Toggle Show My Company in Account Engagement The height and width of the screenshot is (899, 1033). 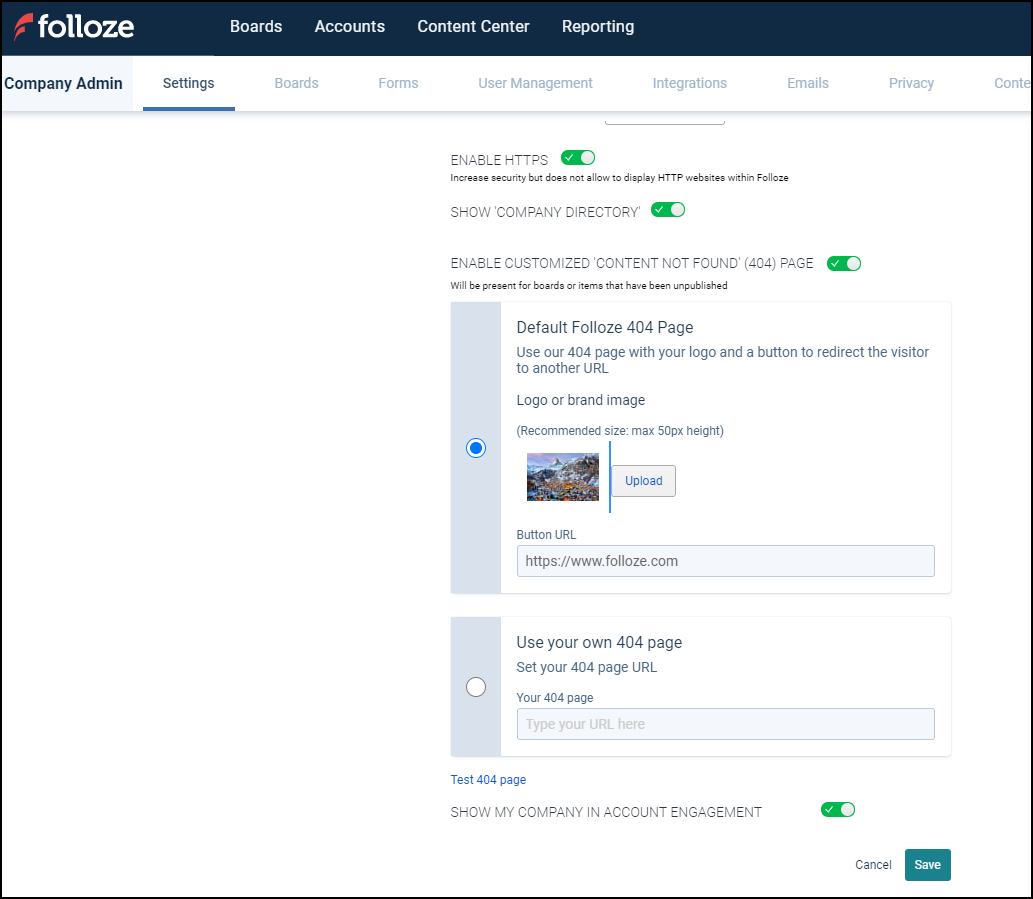pyautogui.click(x=838, y=810)
